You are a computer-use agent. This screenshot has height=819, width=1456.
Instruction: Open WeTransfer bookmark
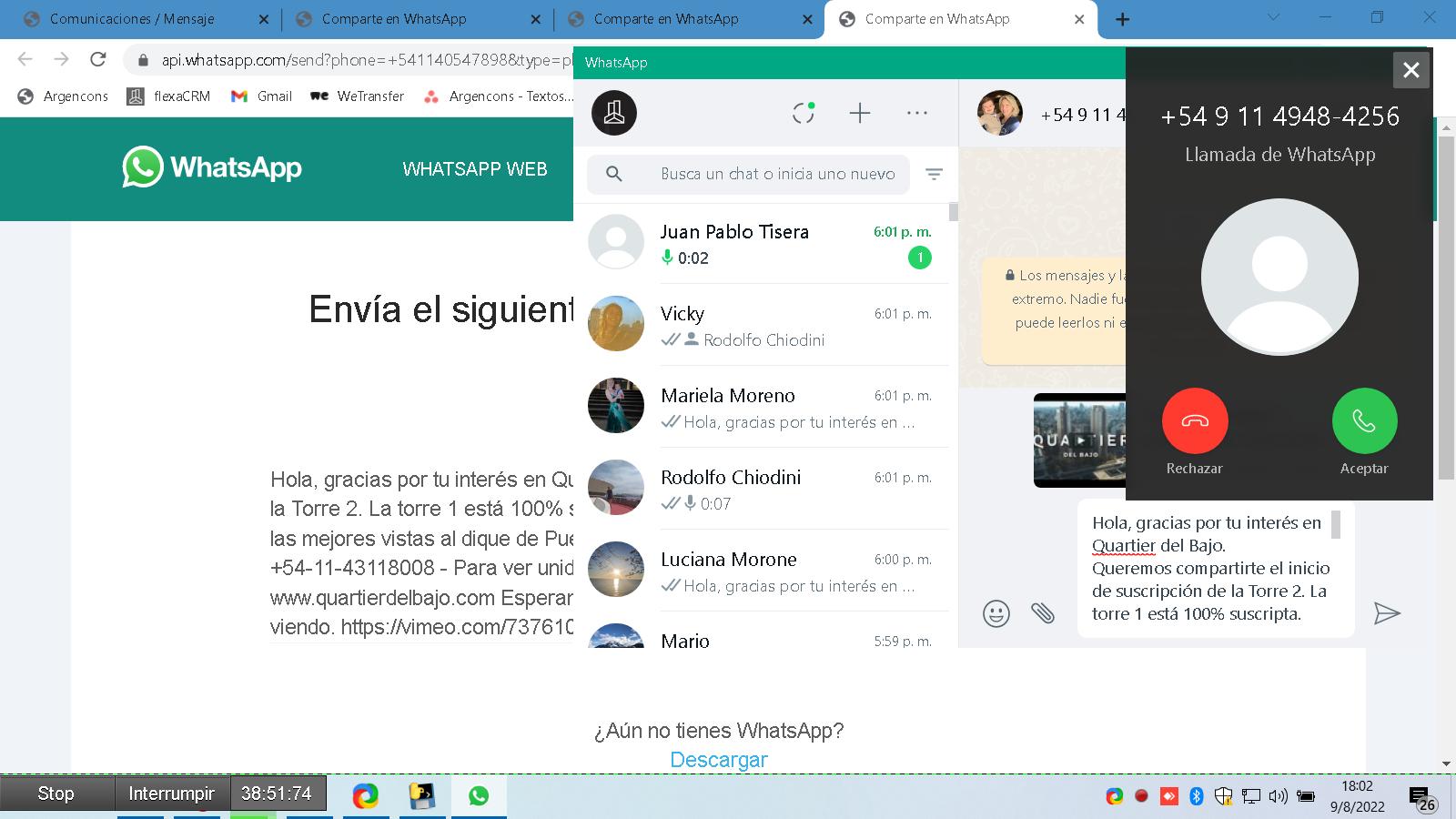tap(358, 96)
